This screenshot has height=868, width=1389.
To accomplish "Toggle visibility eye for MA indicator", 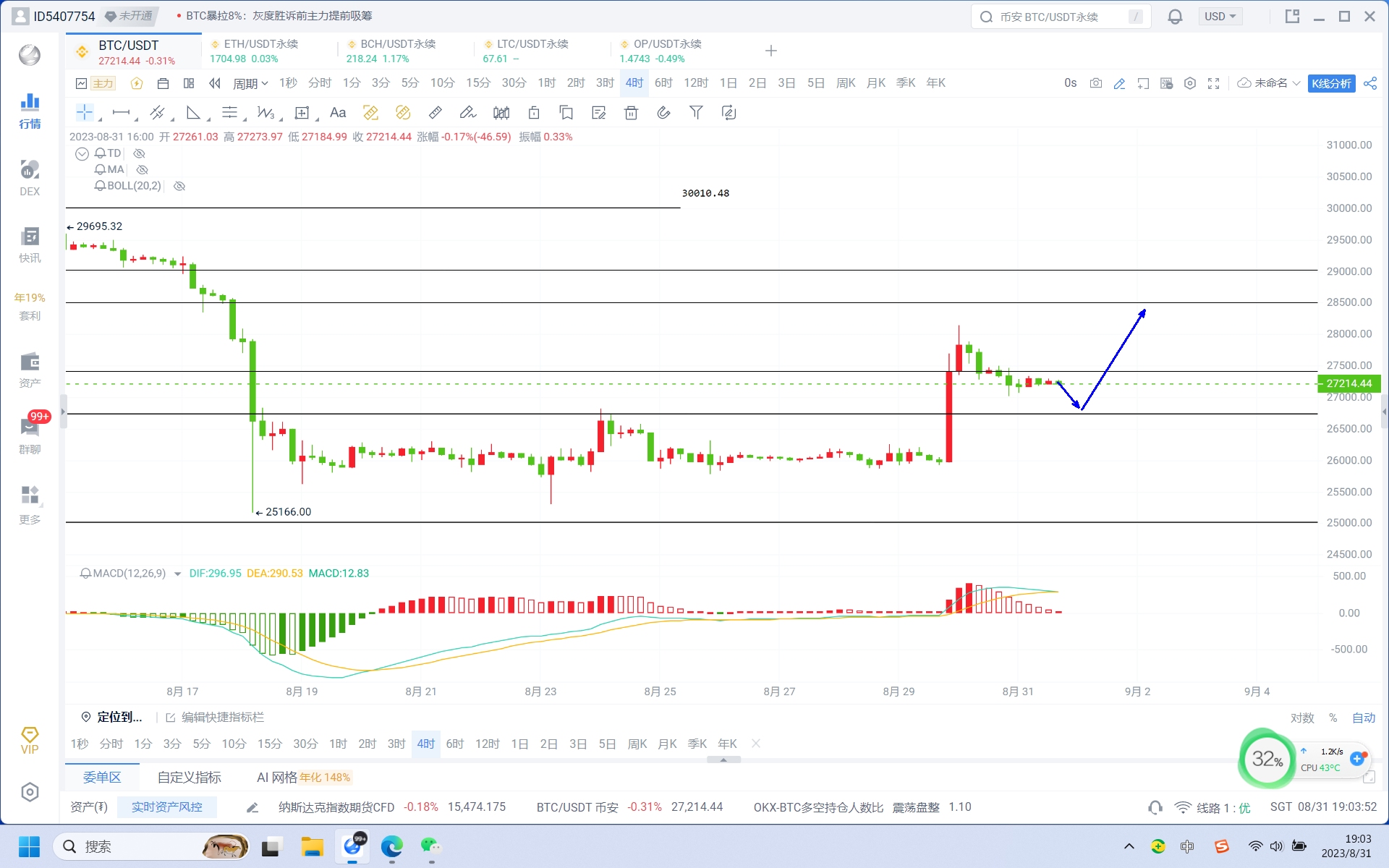I will 143,170.
